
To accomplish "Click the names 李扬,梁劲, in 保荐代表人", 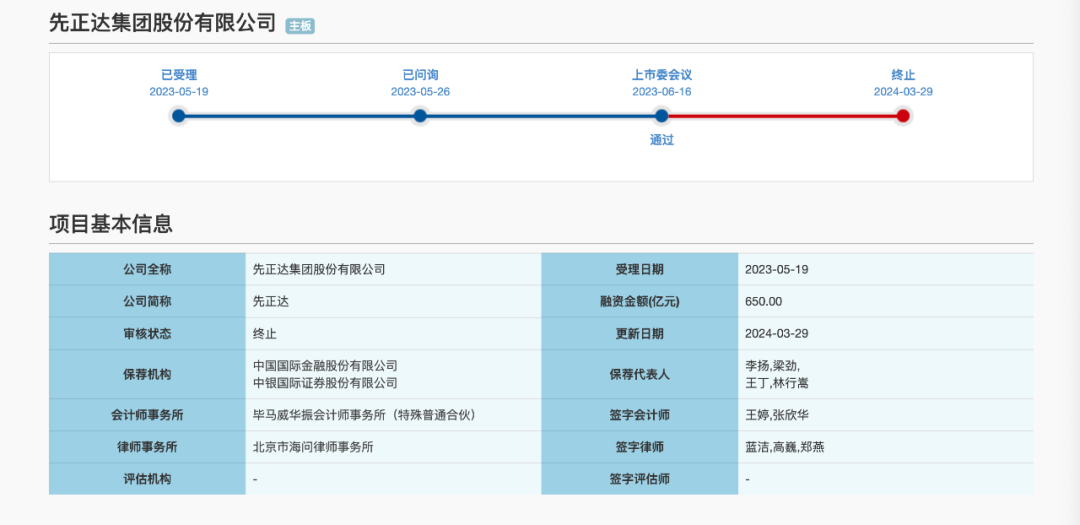I will pyautogui.click(x=772, y=366).
